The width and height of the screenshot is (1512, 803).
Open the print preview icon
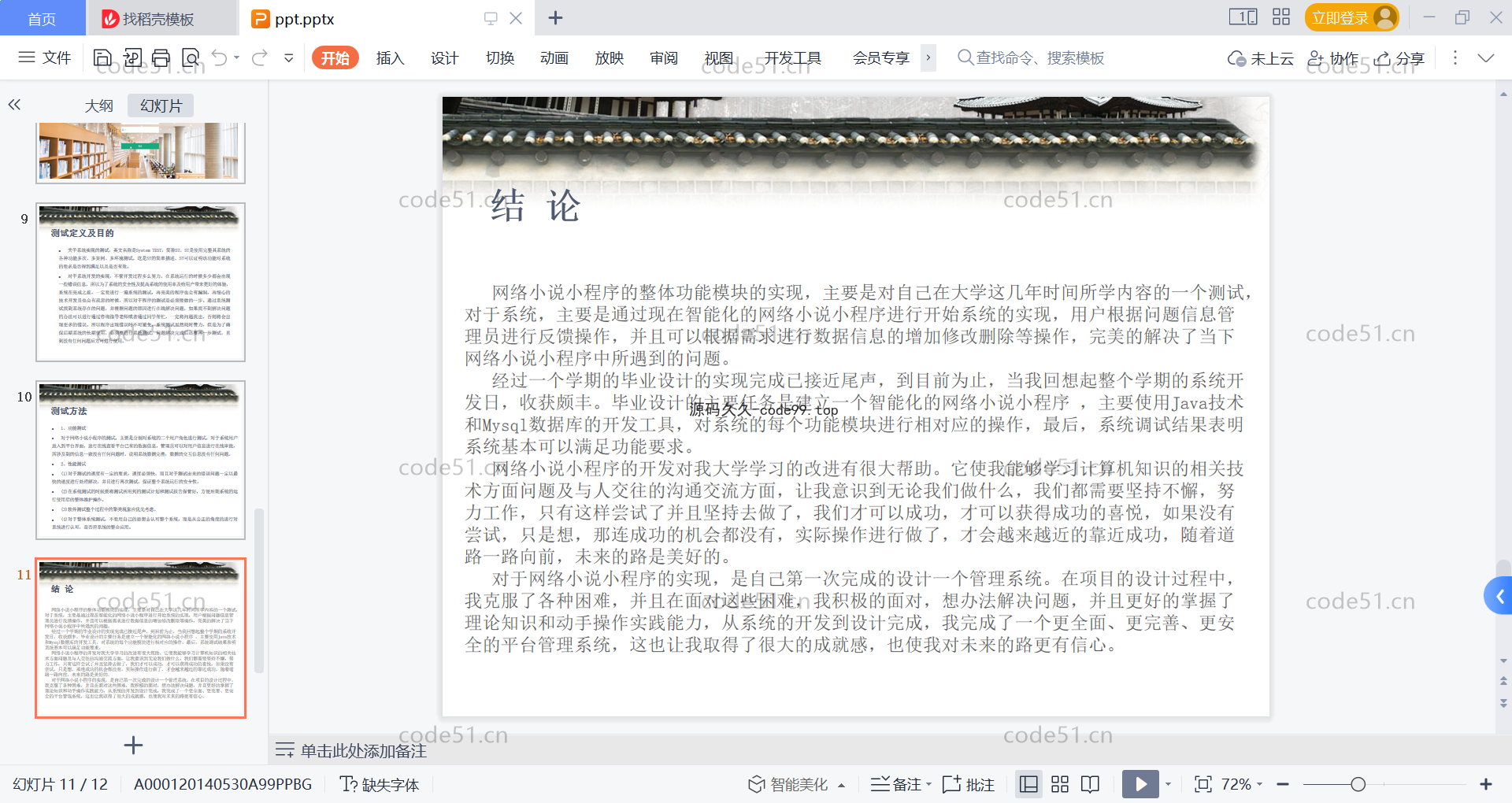191,57
